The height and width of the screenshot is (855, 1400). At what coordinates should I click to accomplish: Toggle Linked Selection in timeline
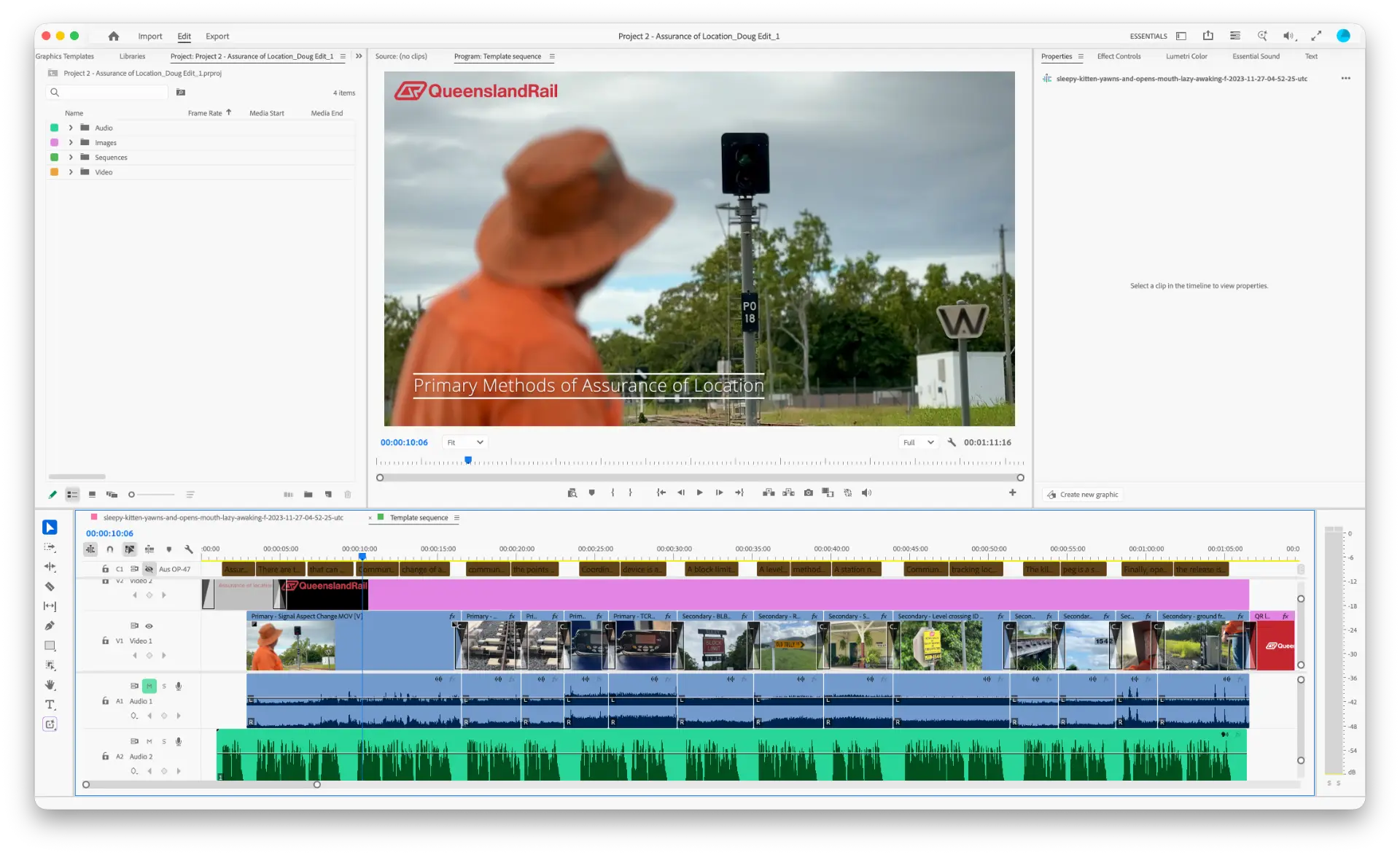(129, 549)
